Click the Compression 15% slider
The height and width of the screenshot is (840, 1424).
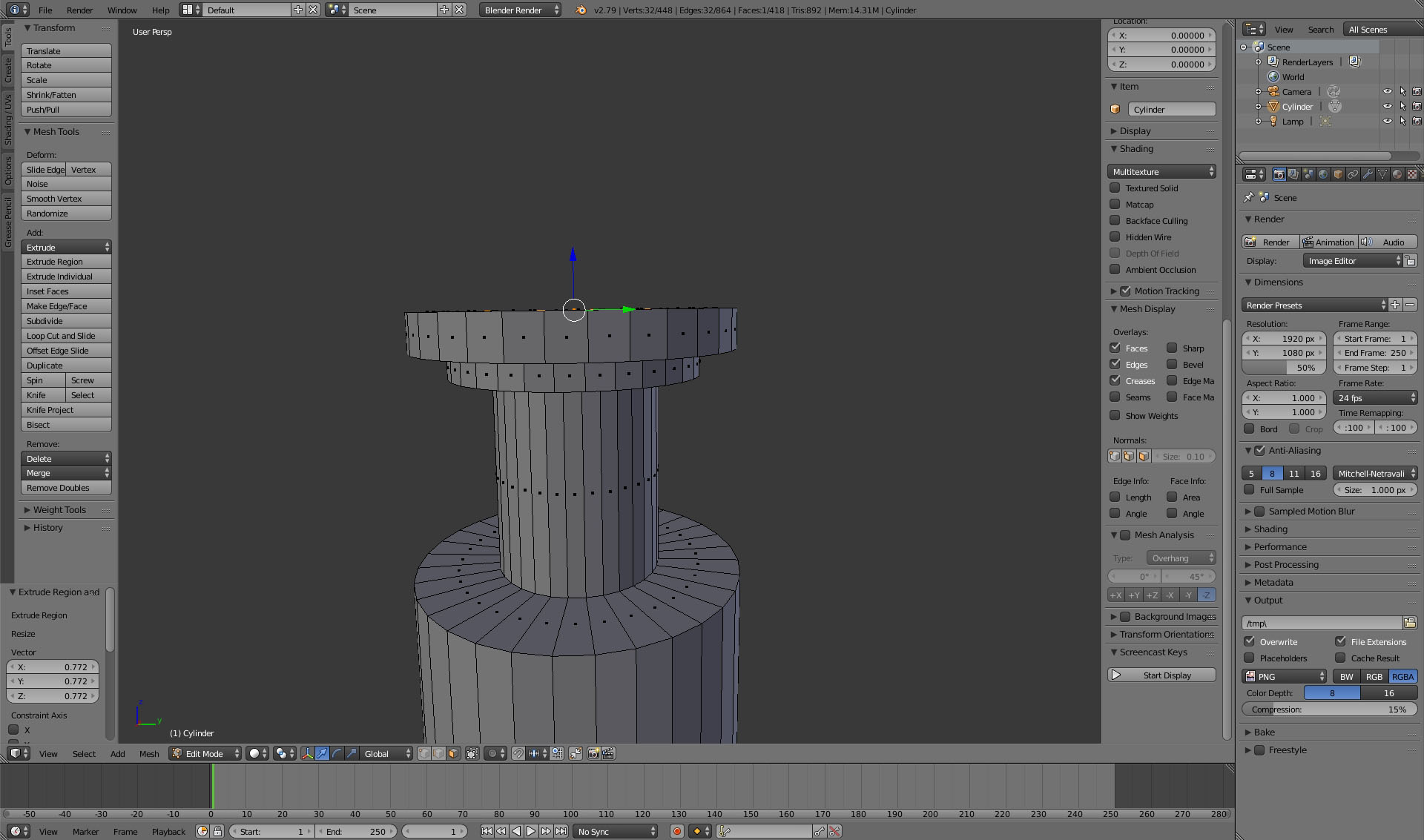tap(1329, 710)
